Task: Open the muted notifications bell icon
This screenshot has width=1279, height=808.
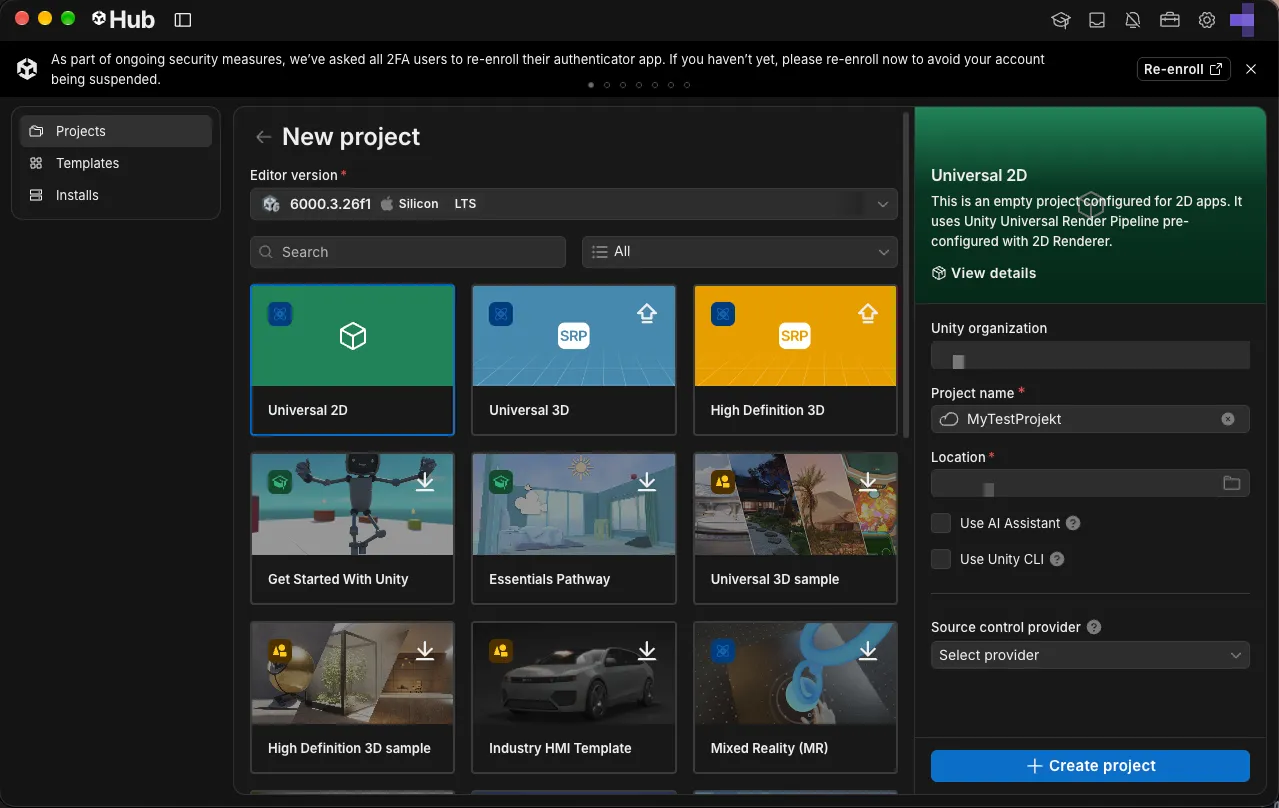Action: (x=1133, y=20)
